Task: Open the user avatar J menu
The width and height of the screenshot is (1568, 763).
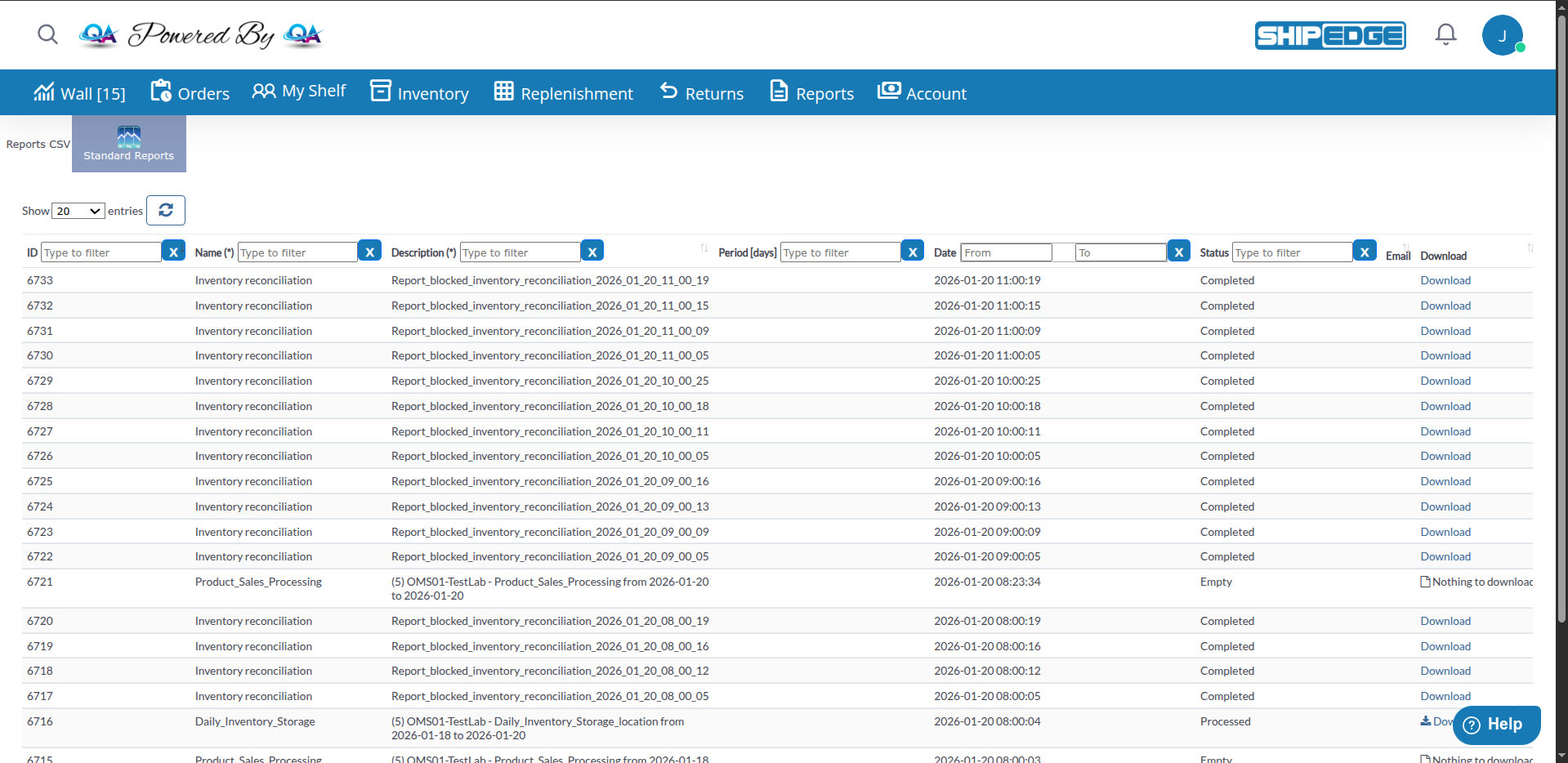Action: click(x=1502, y=36)
